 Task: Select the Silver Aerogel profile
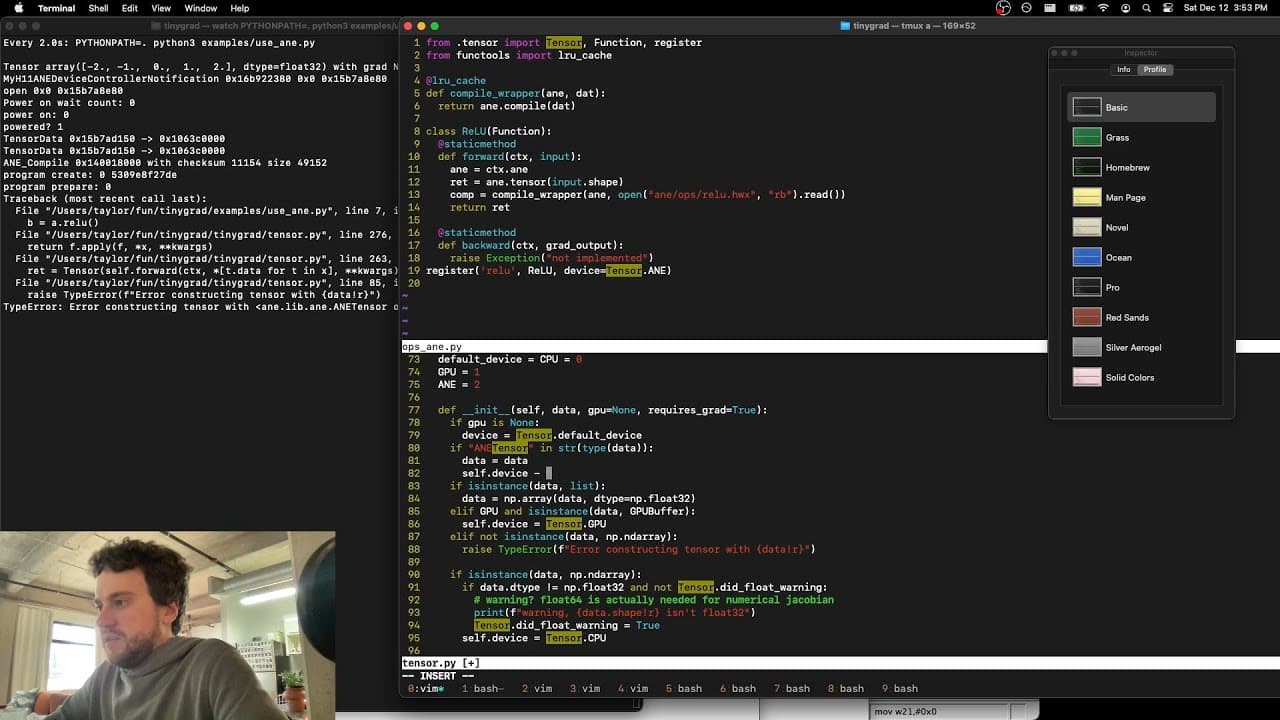click(1141, 347)
